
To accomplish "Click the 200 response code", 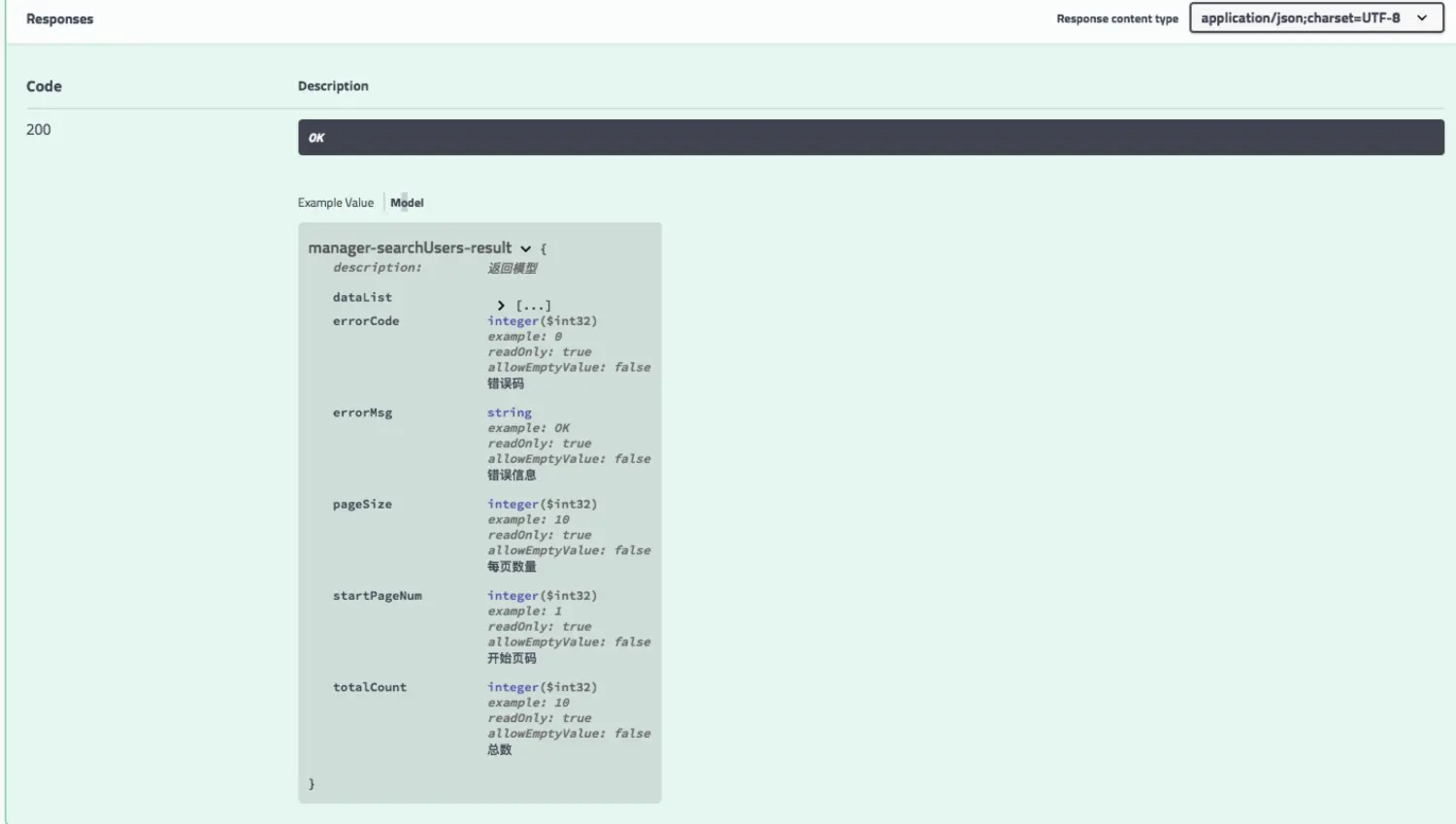I will [39, 129].
